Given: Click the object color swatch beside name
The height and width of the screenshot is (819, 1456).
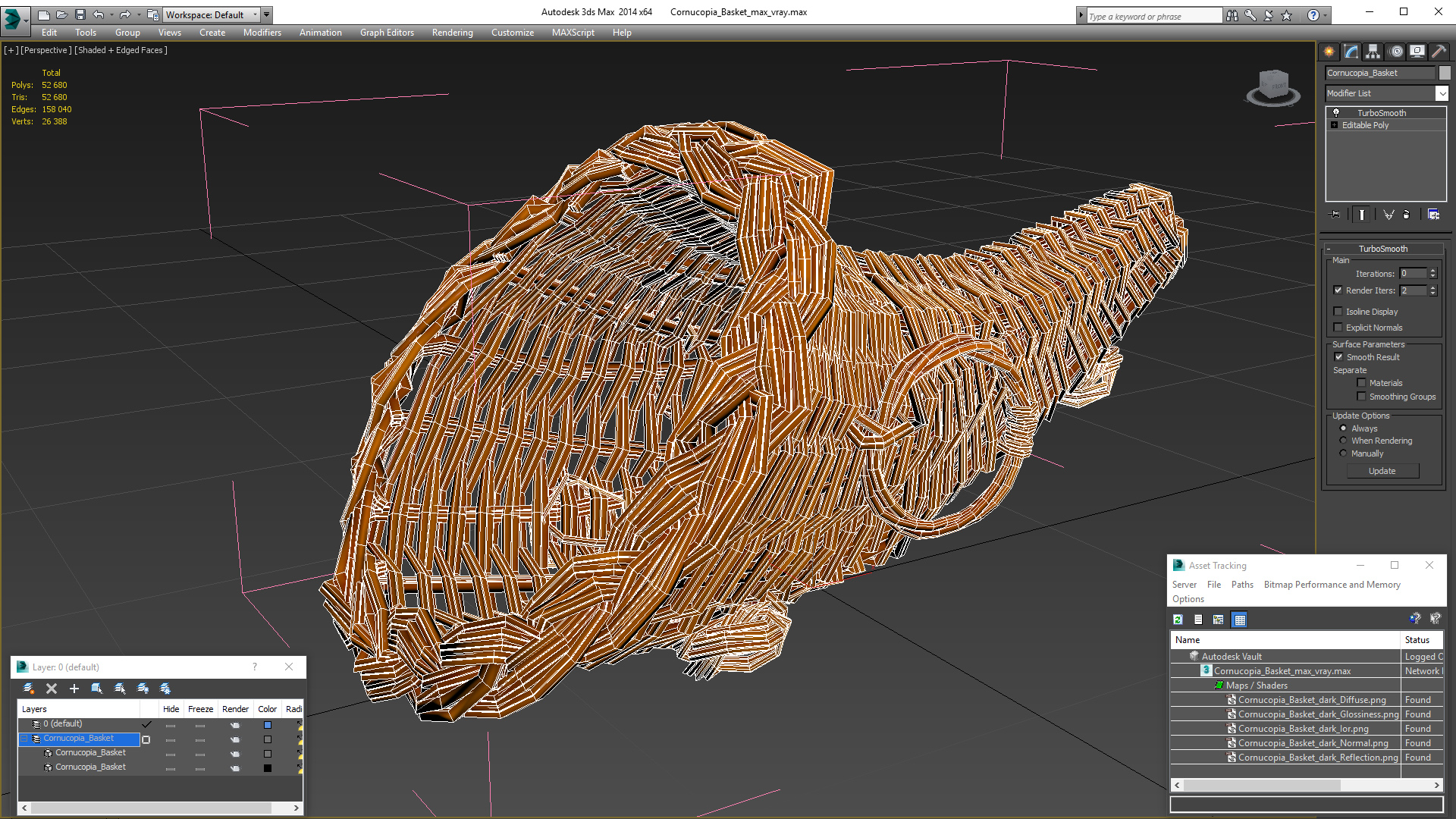Looking at the screenshot, I should tap(1445, 73).
